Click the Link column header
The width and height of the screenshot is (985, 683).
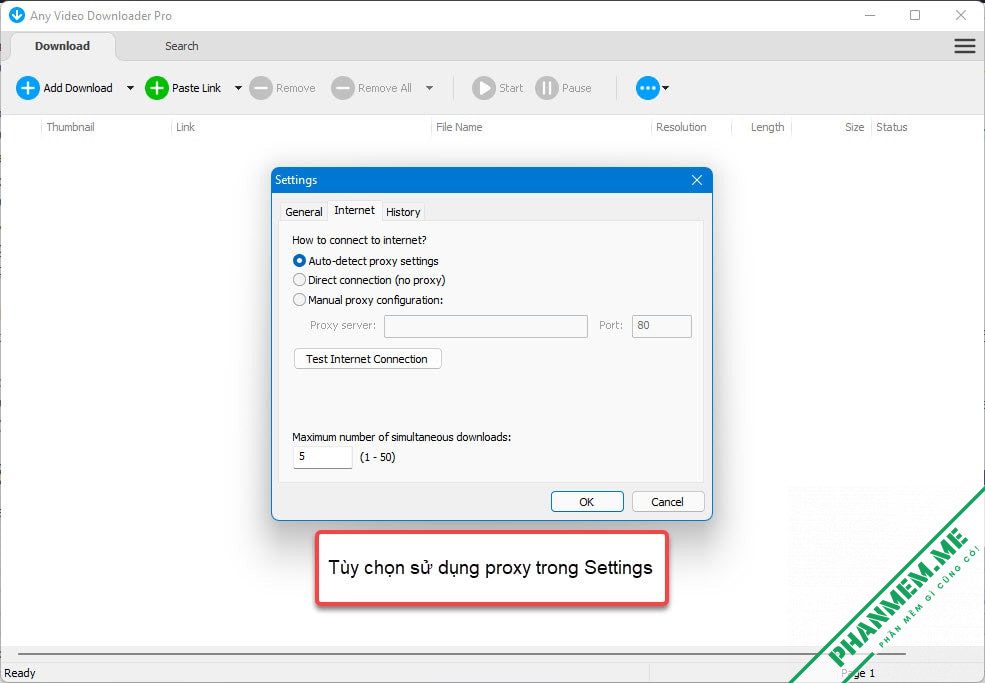185,128
